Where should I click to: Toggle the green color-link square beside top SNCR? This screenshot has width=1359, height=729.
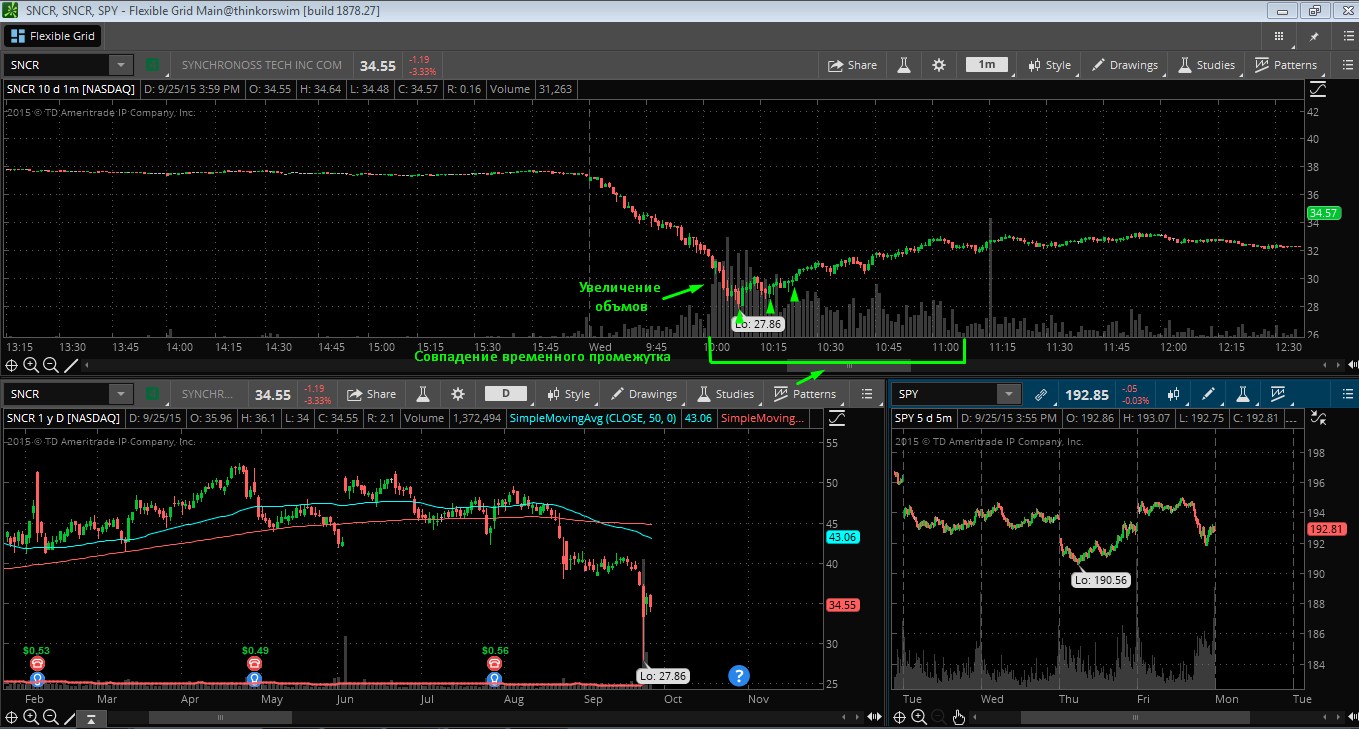tap(153, 65)
